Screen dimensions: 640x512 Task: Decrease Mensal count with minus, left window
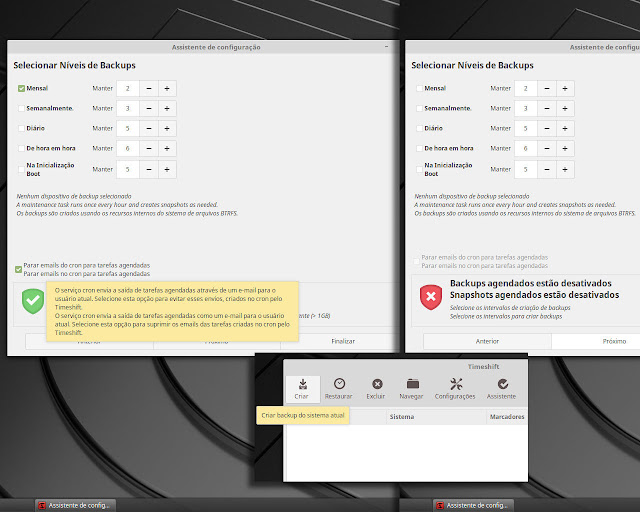click(x=149, y=88)
